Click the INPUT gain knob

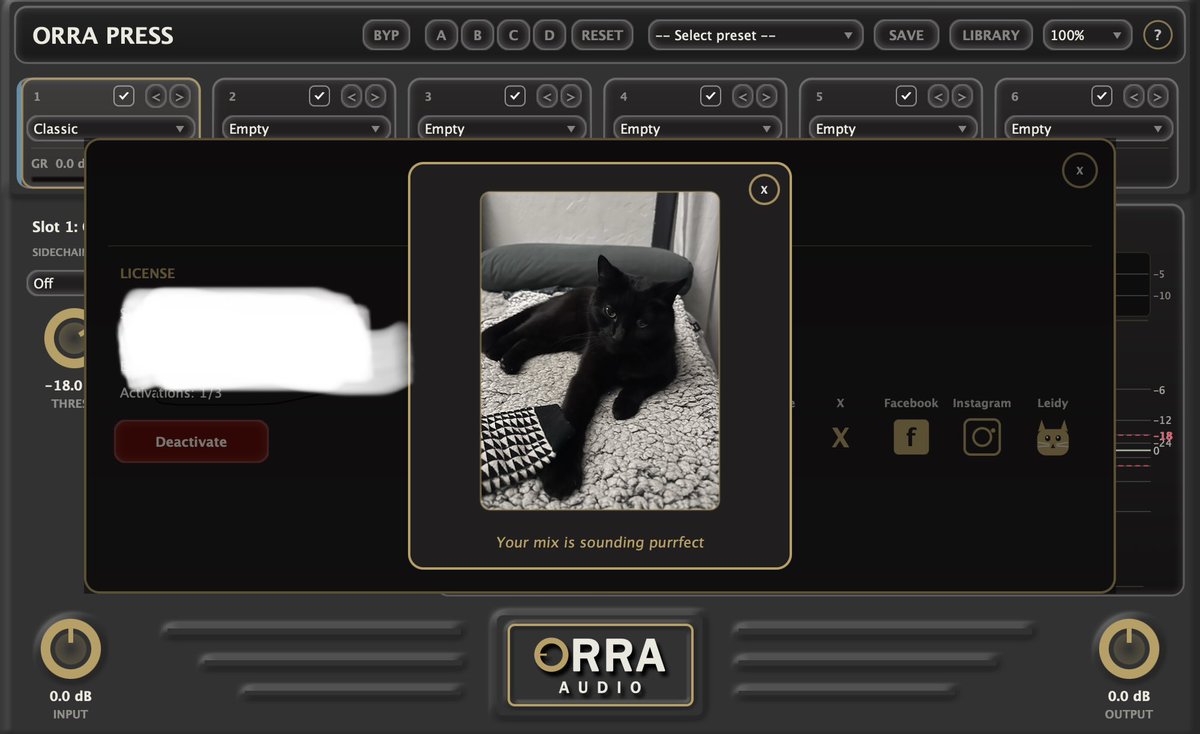[x=70, y=649]
